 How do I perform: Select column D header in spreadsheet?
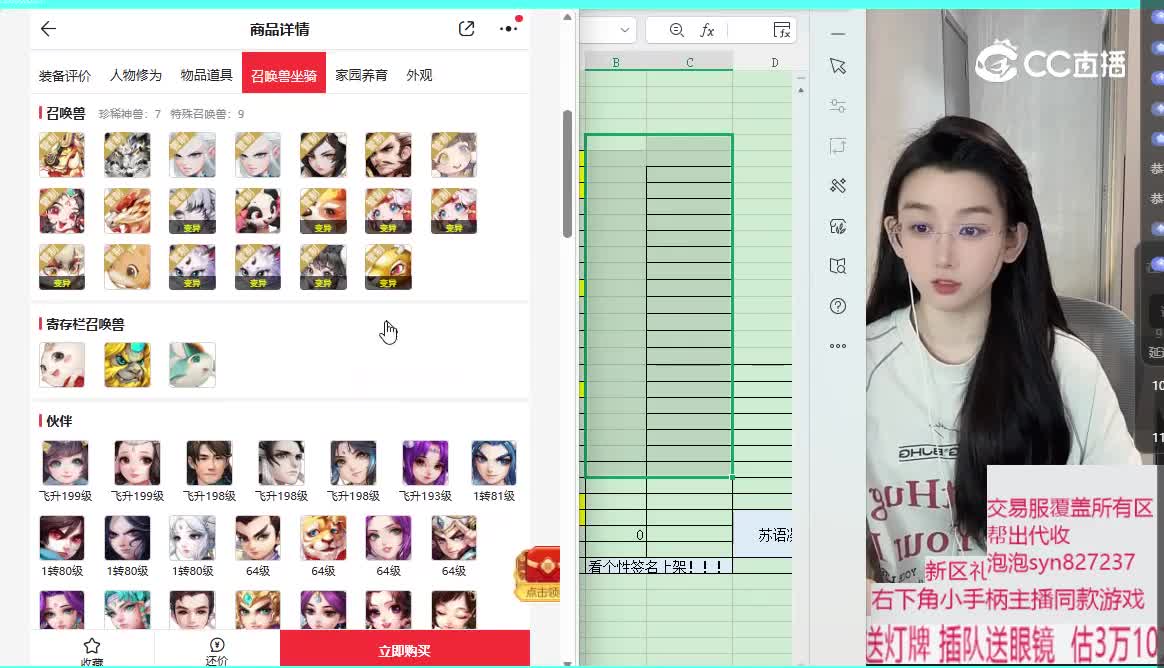click(774, 62)
